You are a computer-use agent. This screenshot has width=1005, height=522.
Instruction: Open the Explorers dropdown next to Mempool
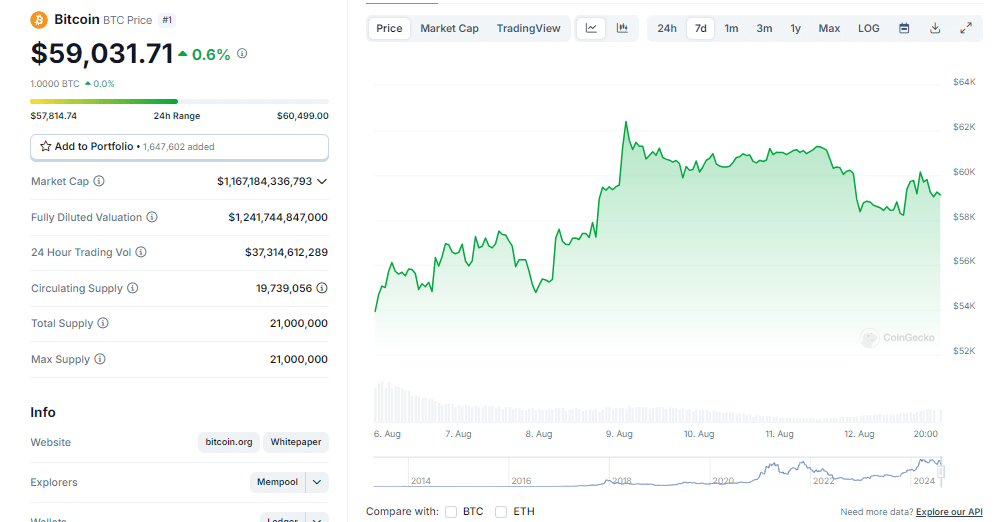[x=317, y=482]
